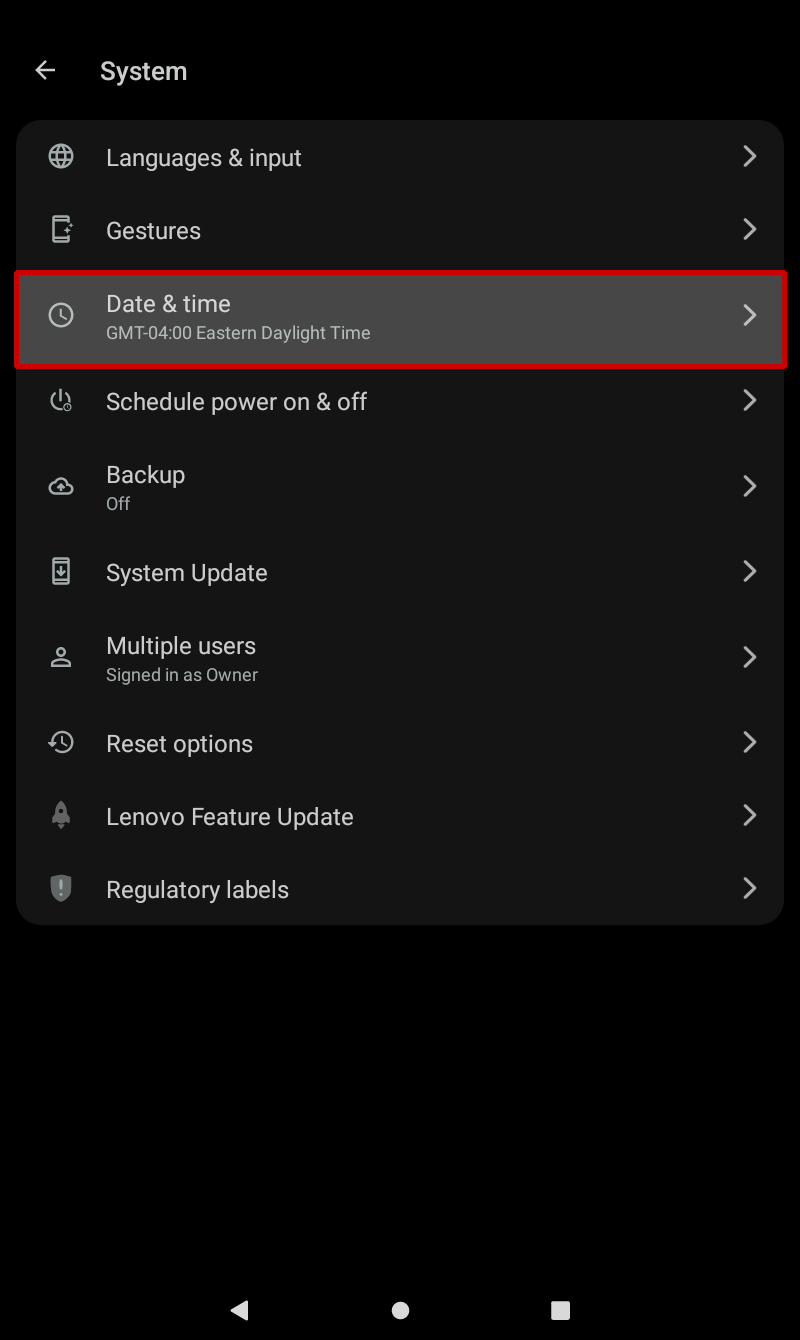Click the Gestures phone icon
The image size is (800, 1340).
point(61,229)
